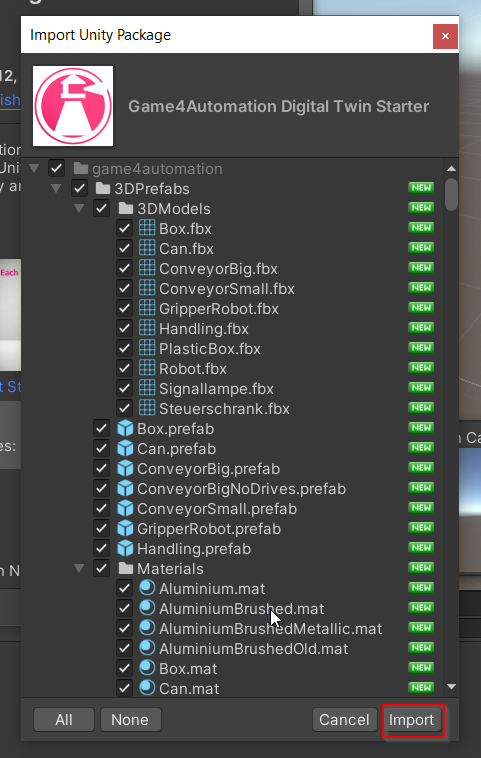
Task: Select the Signallampe.fbx file name
Action: pyautogui.click(x=216, y=389)
